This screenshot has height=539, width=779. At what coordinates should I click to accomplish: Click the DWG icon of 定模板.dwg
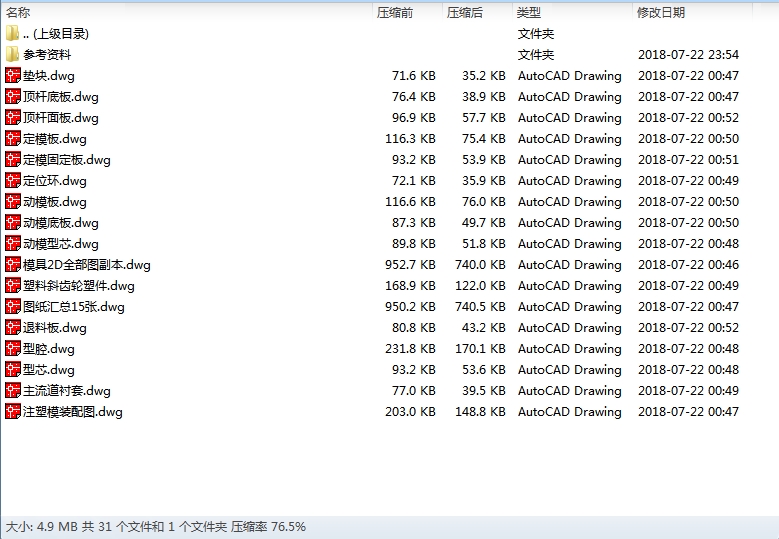12,138
